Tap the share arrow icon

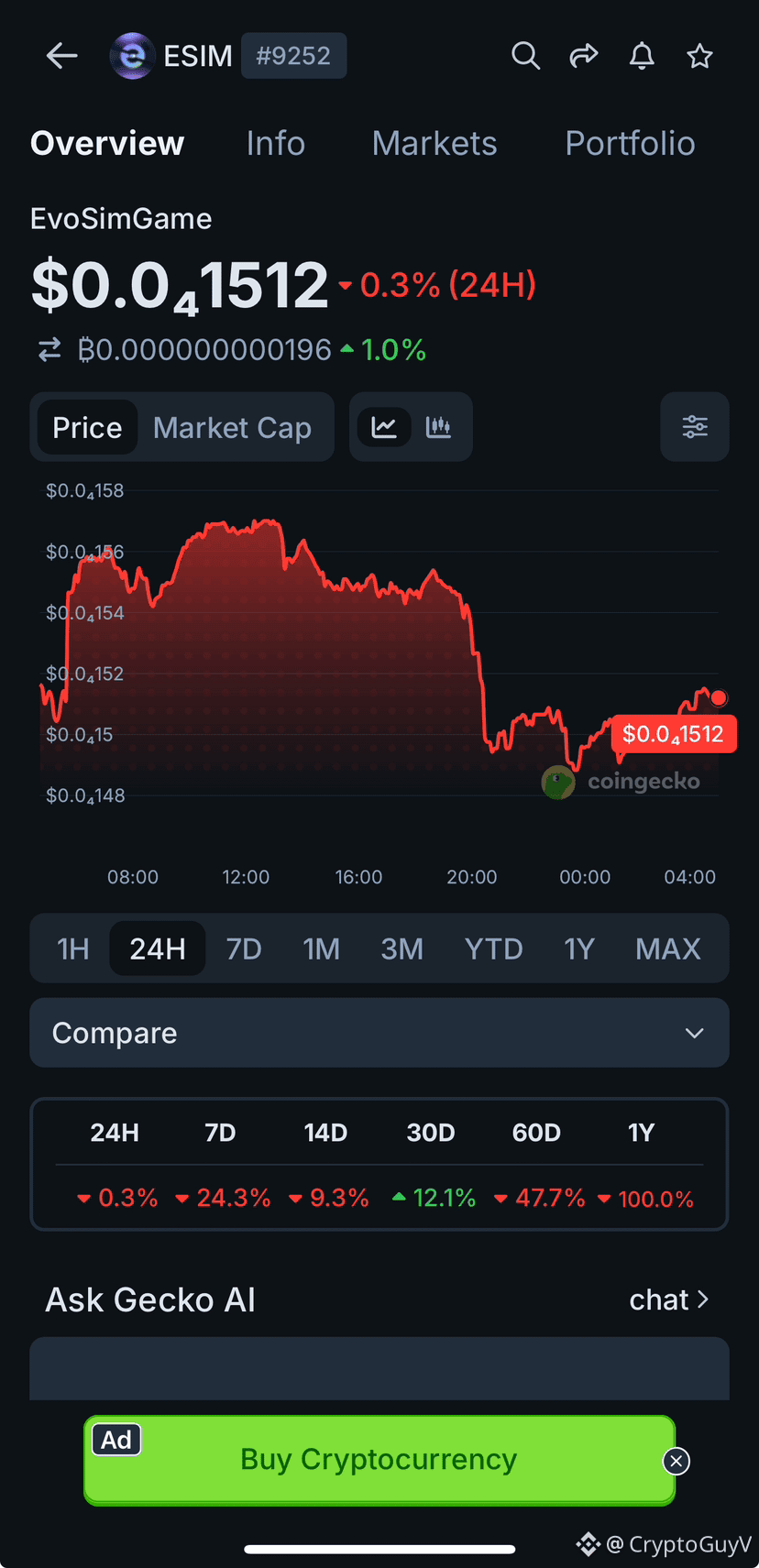(584, 56)
